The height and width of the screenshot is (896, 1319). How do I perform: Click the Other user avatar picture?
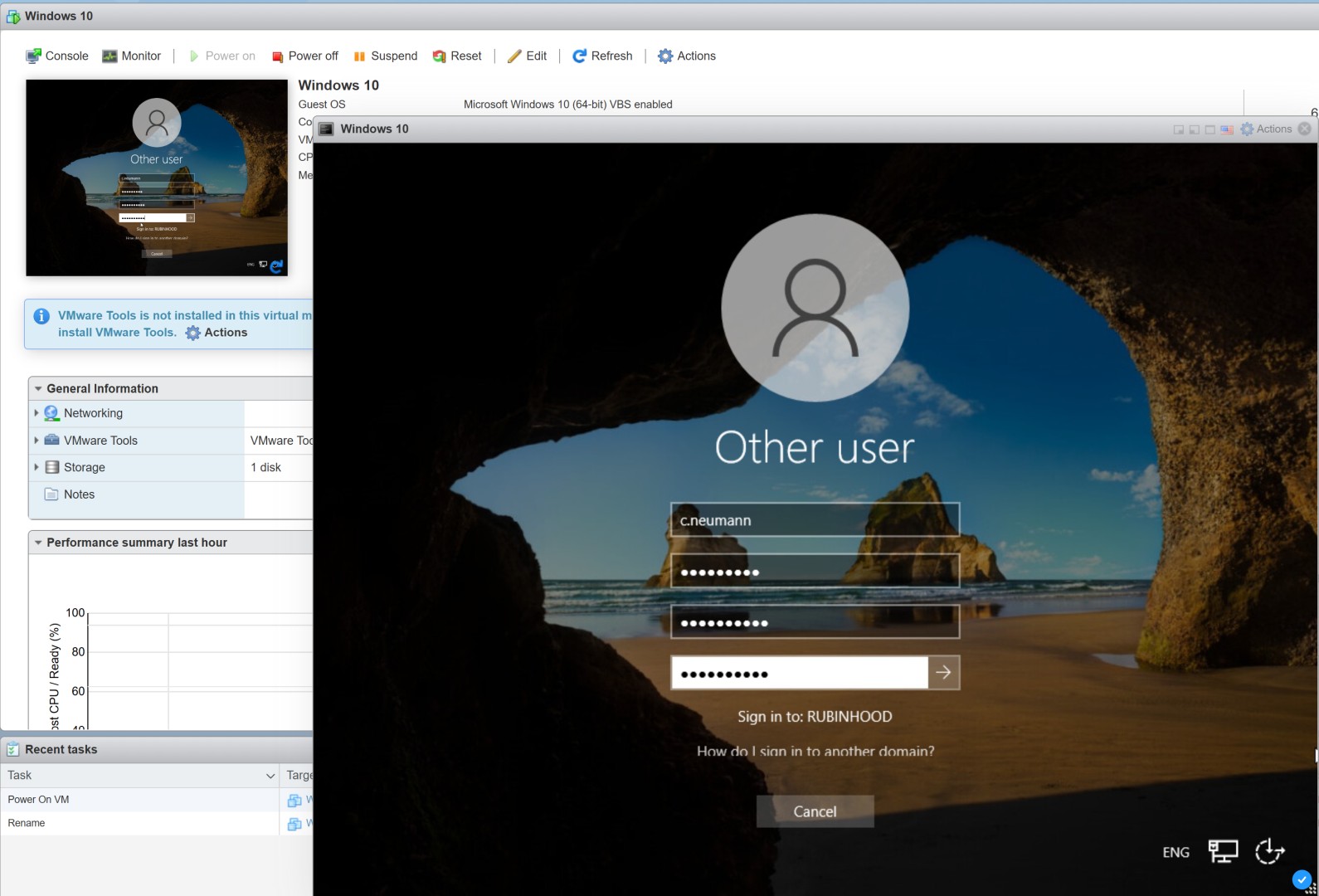tap(815, 308)
